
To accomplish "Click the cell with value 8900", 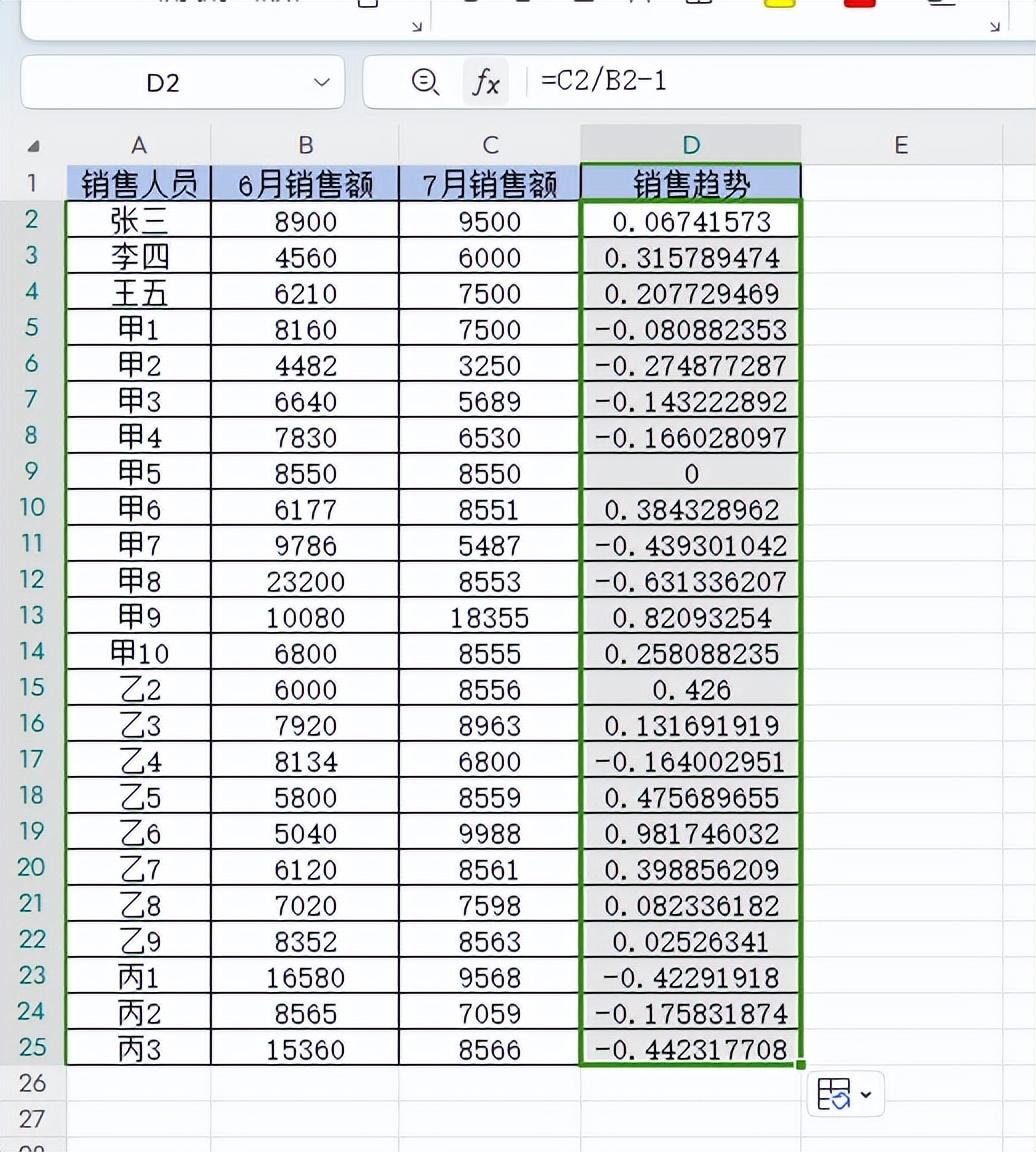I will [305, 220].
